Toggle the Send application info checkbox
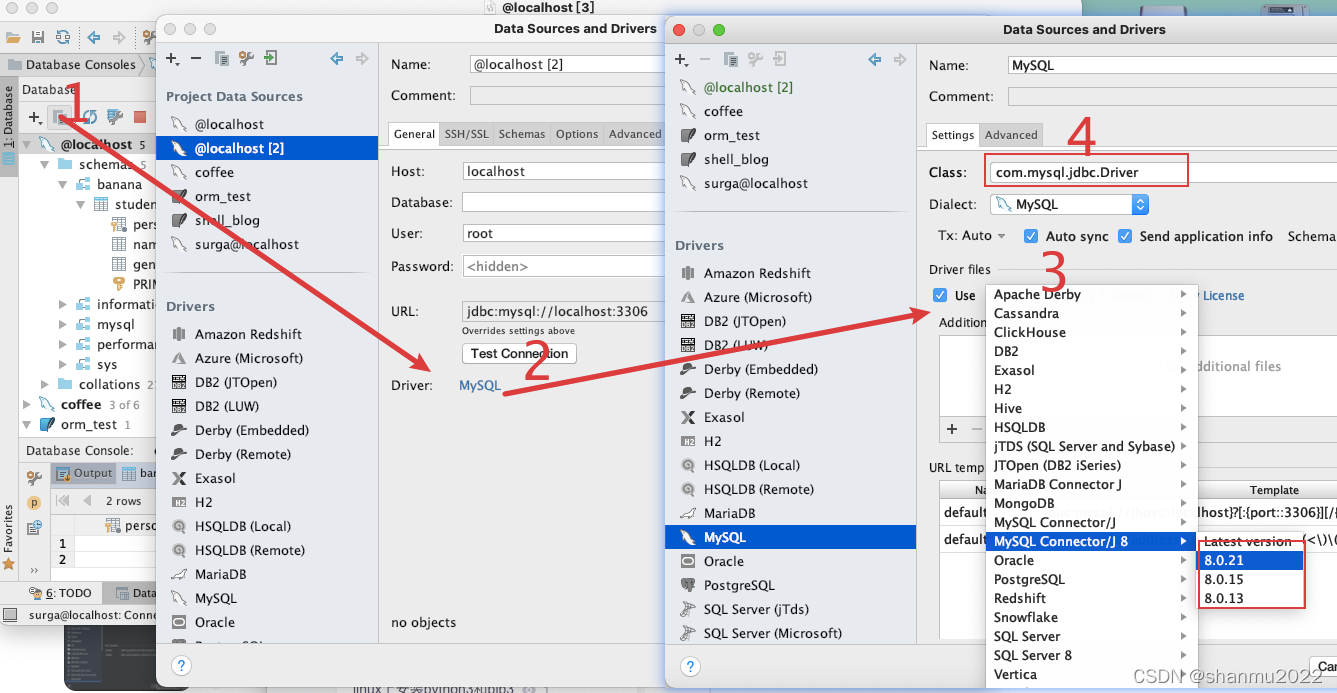 [x=1125, y=237]
